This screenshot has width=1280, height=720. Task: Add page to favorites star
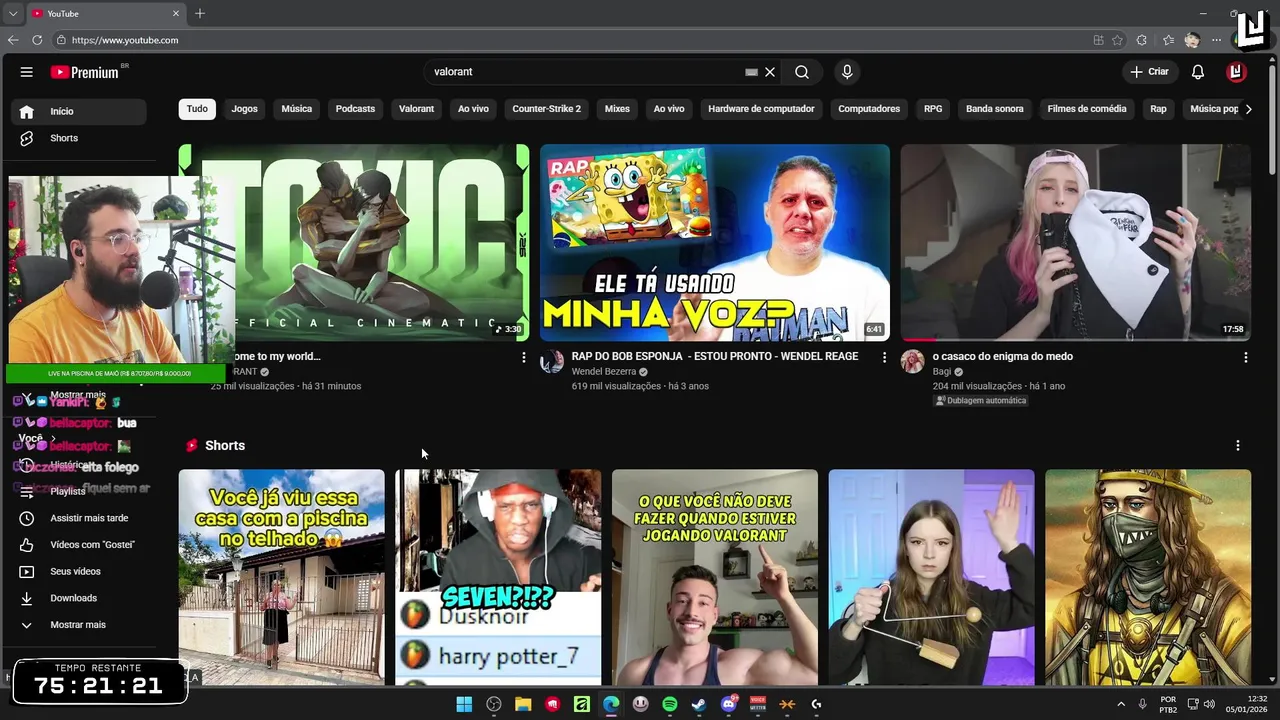tap(1117, 40)
